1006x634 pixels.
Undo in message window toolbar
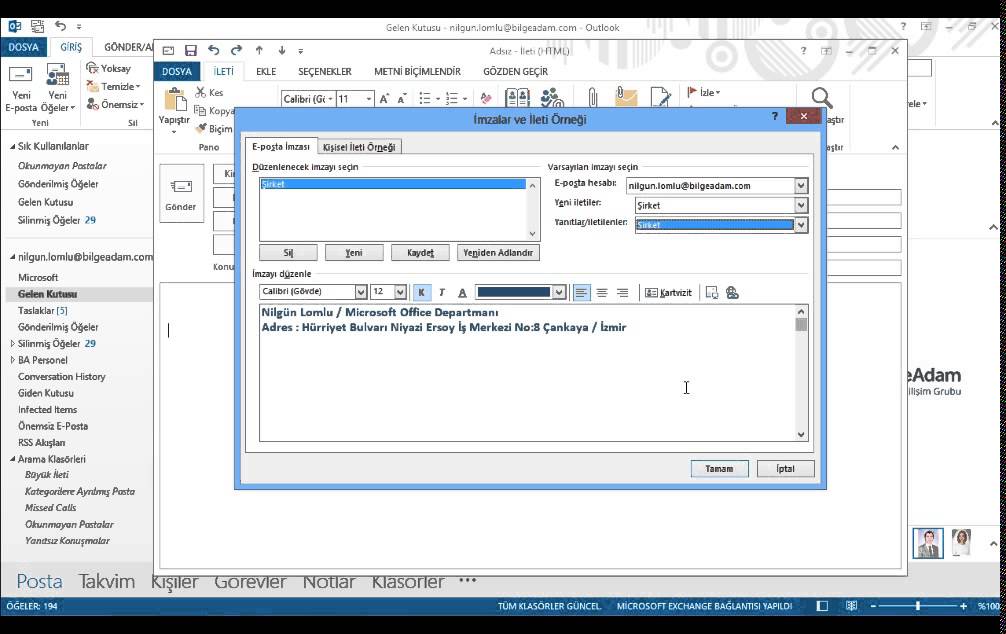214,50
